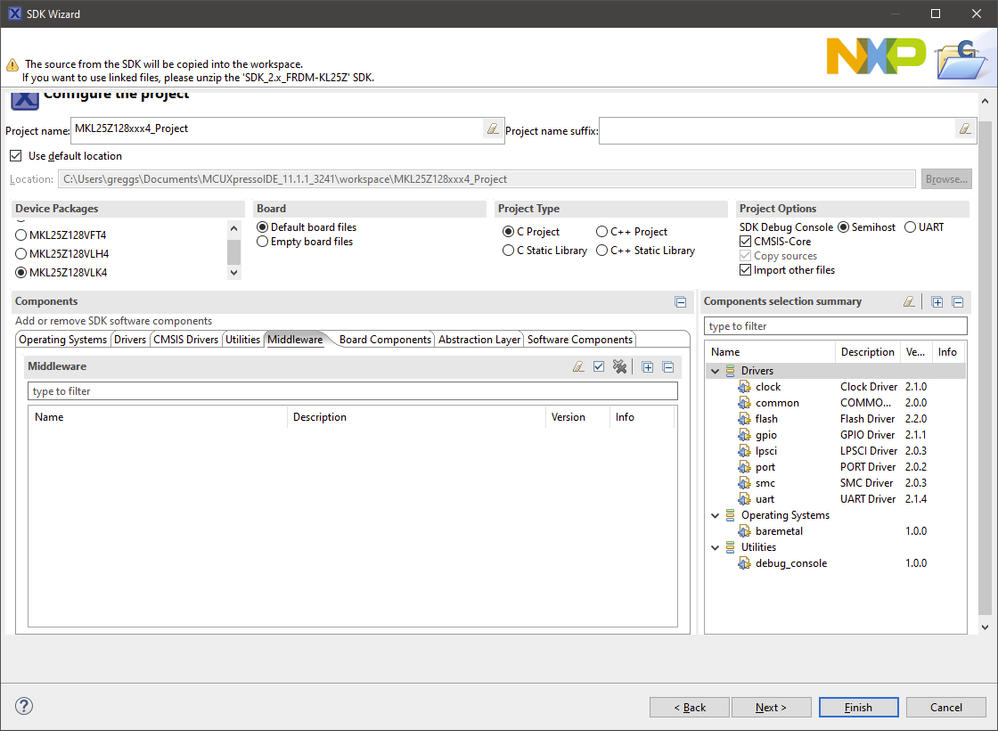
Task: Click main page scroll up arrow
Action: coord(985,101)
